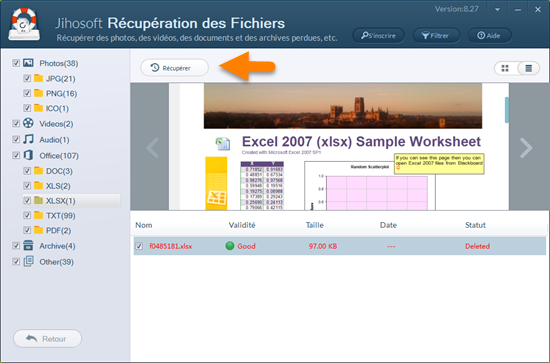This screenshot has height=363, width=550.
Task: Sort by the Statut column header
Action: [475, 225]
